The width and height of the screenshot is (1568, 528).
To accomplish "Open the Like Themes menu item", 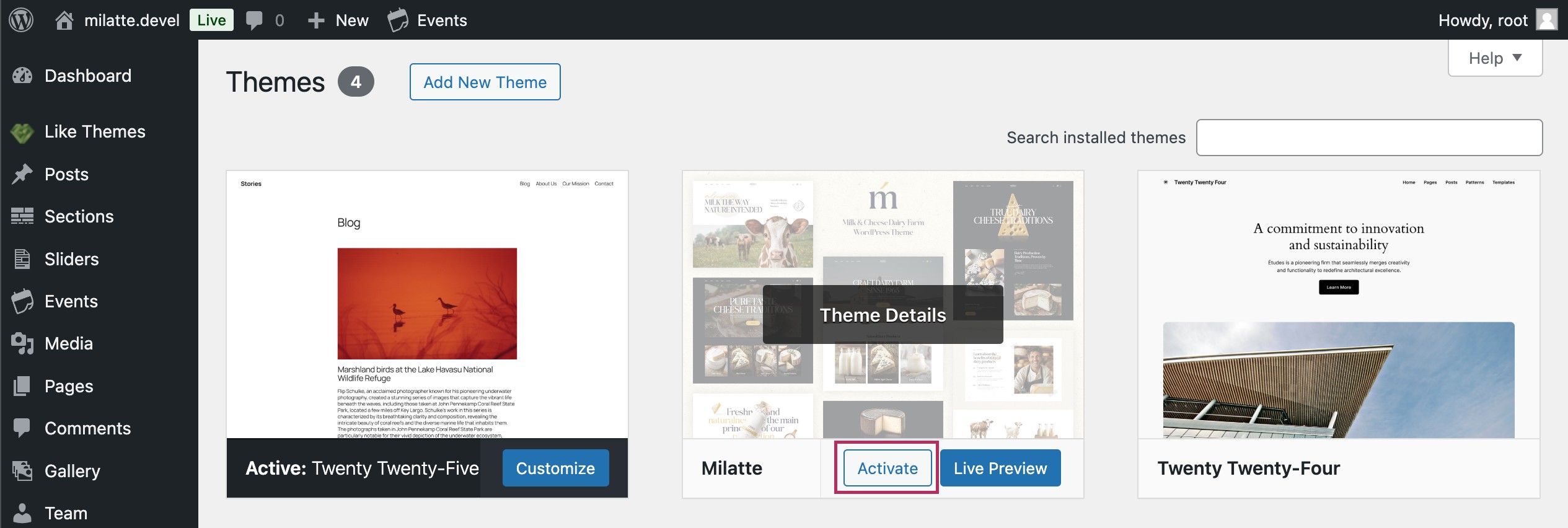I will (99, 131).
